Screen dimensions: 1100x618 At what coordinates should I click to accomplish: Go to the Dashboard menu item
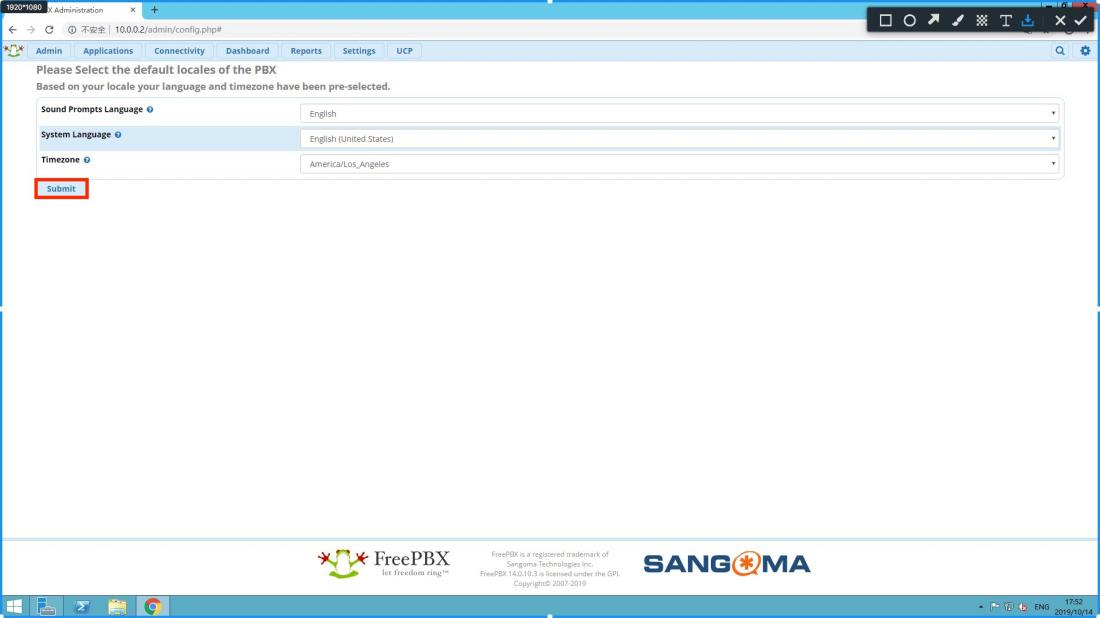point(247,51)
